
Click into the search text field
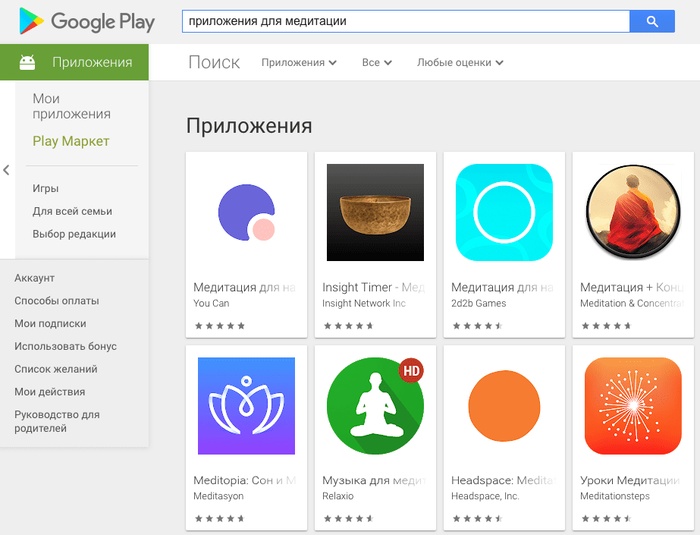(x=406, y=21)
